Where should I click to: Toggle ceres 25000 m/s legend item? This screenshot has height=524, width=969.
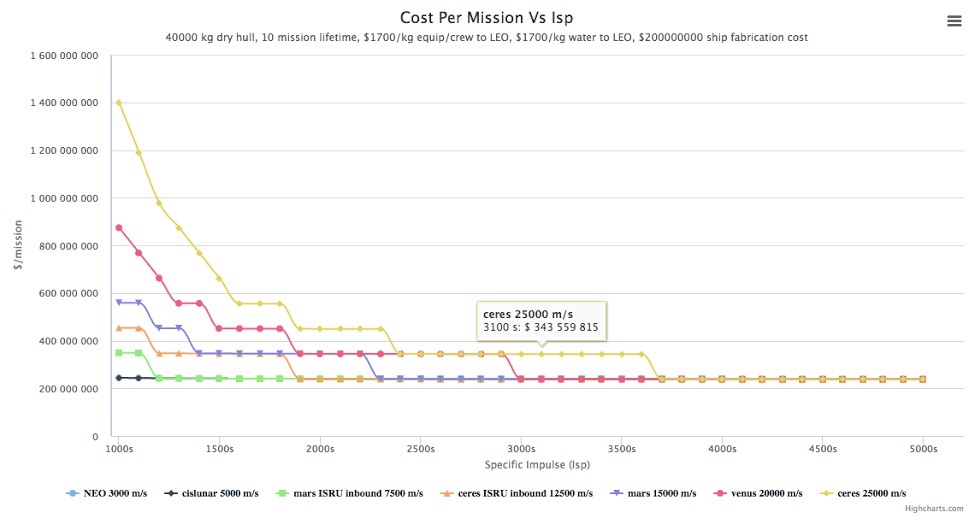[x=873, y=493]
